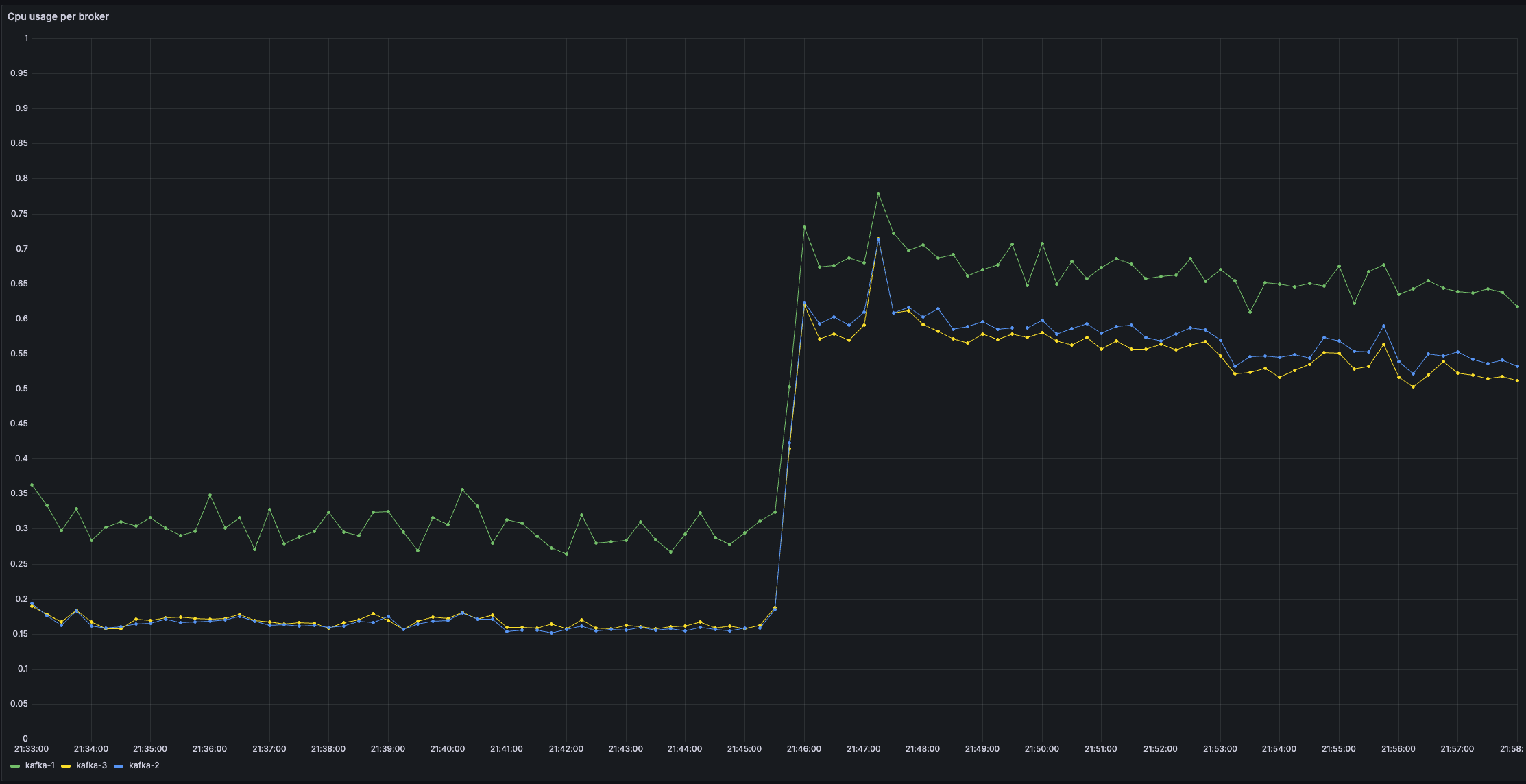Open the 'Cpu usage per broker' panel title menu
The height and width of the screenshot is (784, 1526).
[x=58, y=16]
